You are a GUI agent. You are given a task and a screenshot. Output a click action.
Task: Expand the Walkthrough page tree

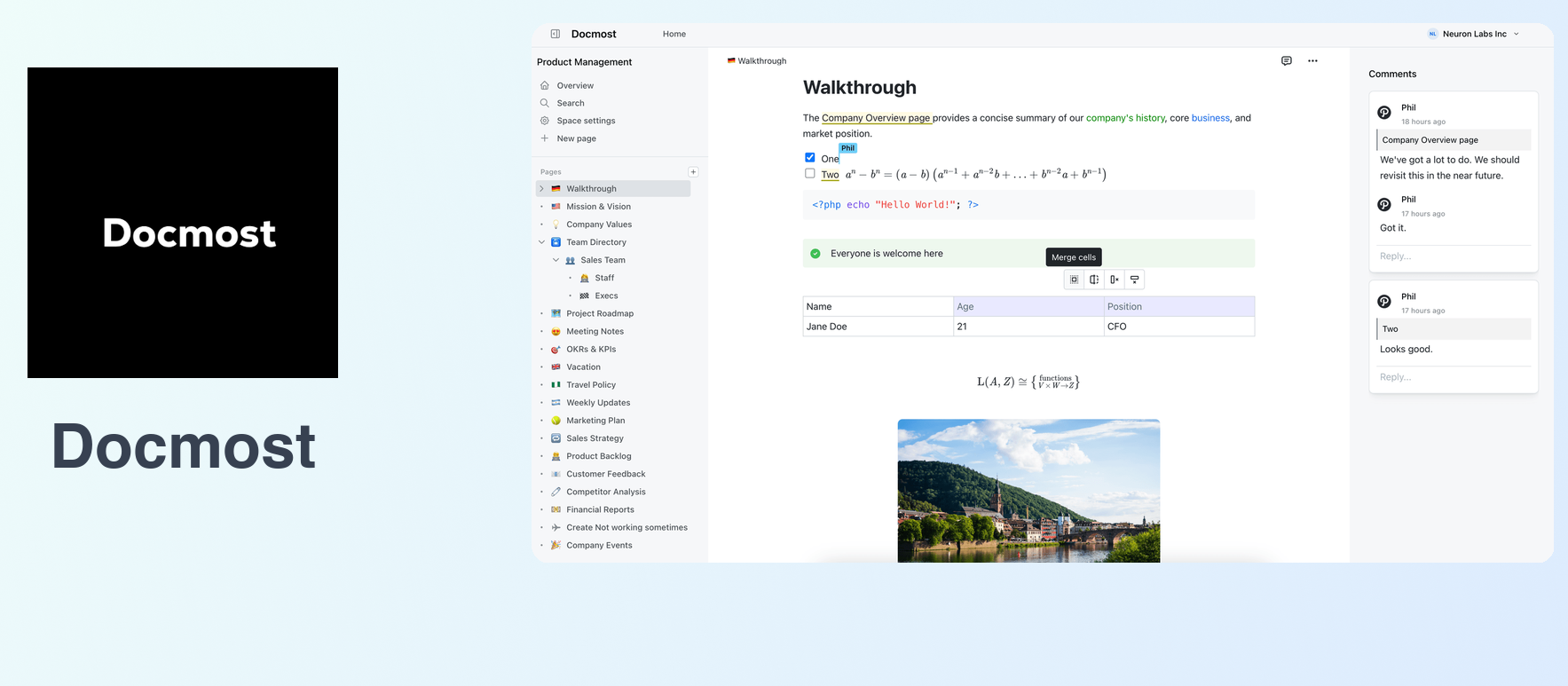(x=542, y=189)
